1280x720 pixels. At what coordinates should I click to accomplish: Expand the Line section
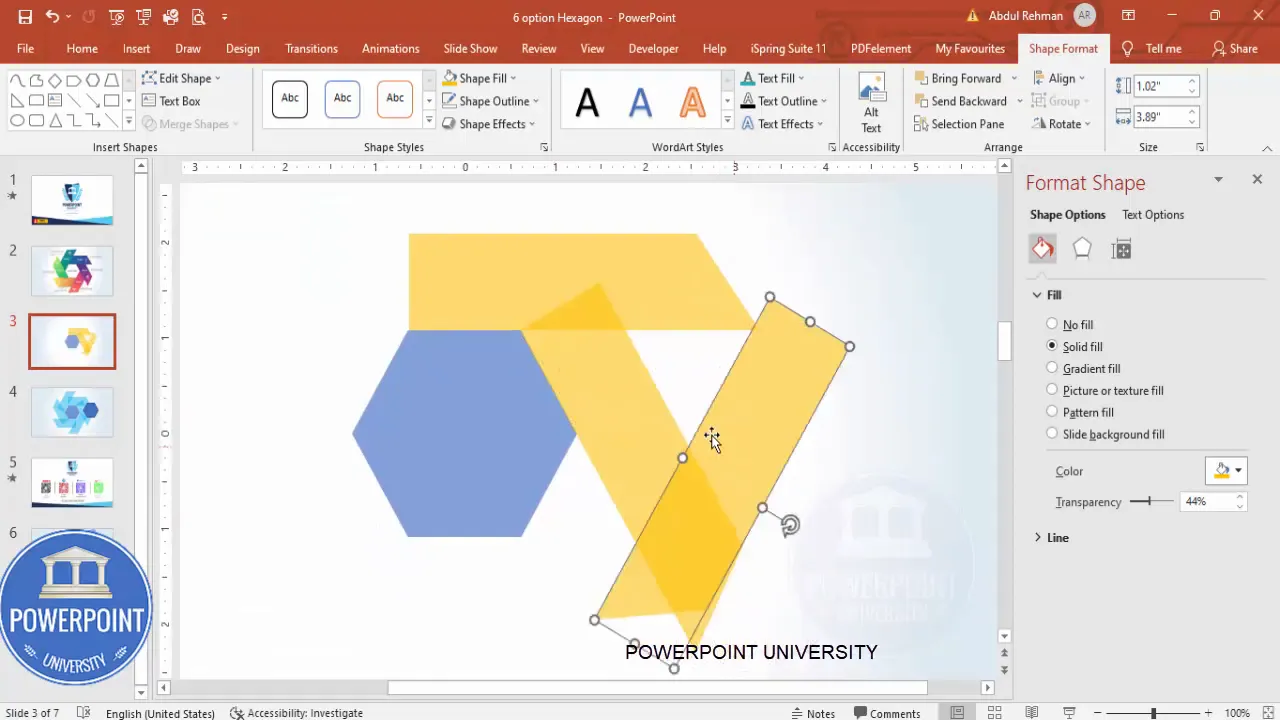(x=1038, y=538)
